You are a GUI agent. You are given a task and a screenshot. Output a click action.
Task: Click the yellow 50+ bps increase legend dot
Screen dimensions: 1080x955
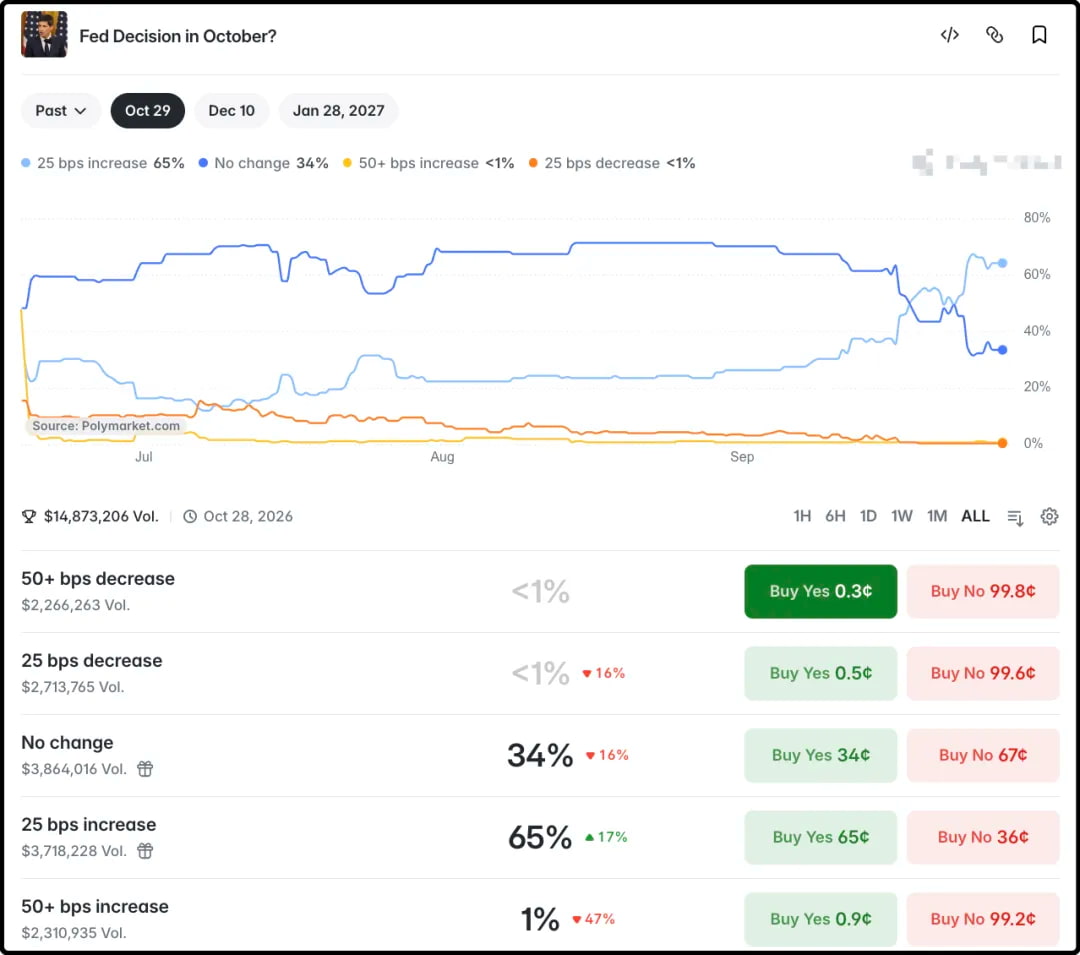[347, 163]
